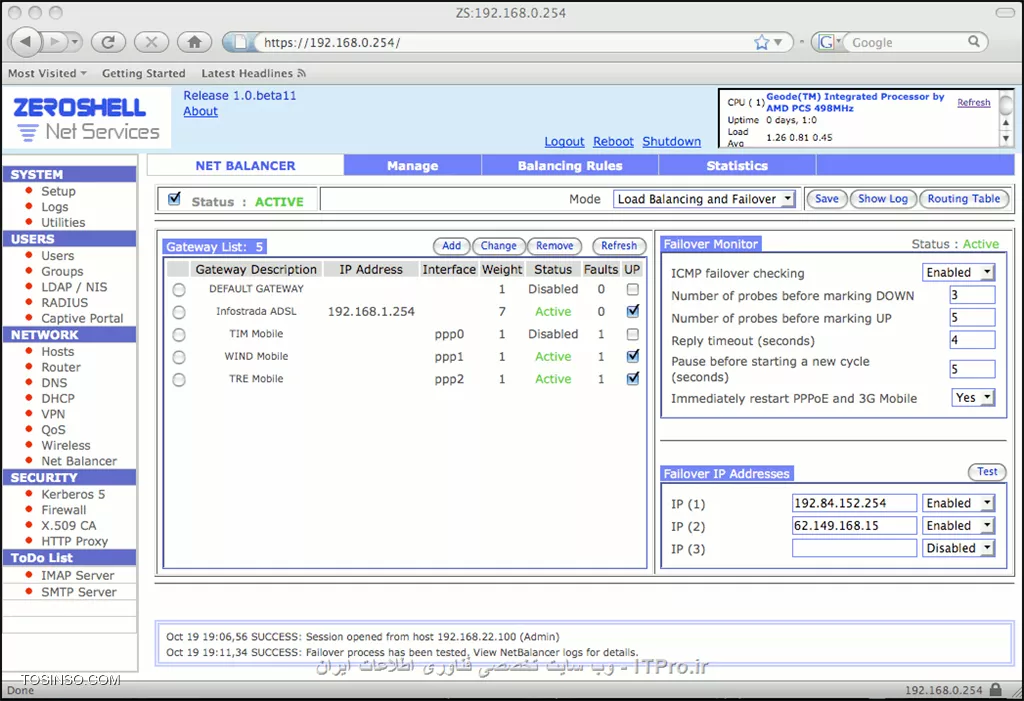The image size is (1024, 701).
Task: Toggle UP checkbox for Infostrada ADSL
Action: (x=632, y=311)
